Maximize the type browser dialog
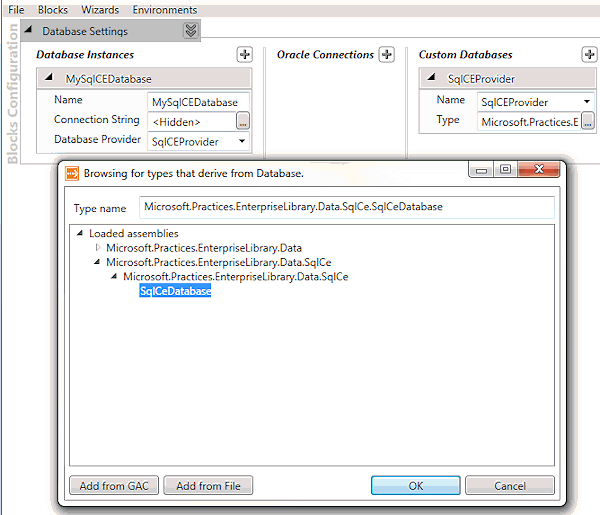This screenshot has width=600, height=515. (505, 169)
